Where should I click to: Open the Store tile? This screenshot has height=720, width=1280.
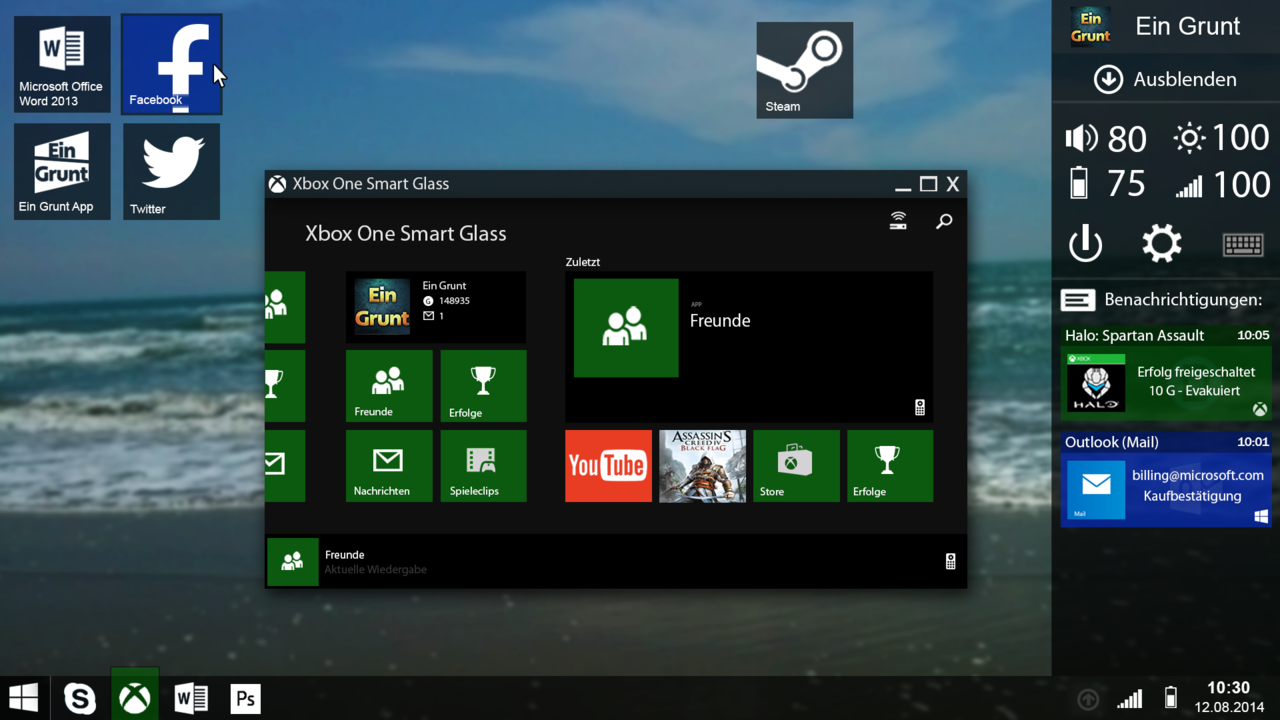pyautogui.click(x=796, y=466)
